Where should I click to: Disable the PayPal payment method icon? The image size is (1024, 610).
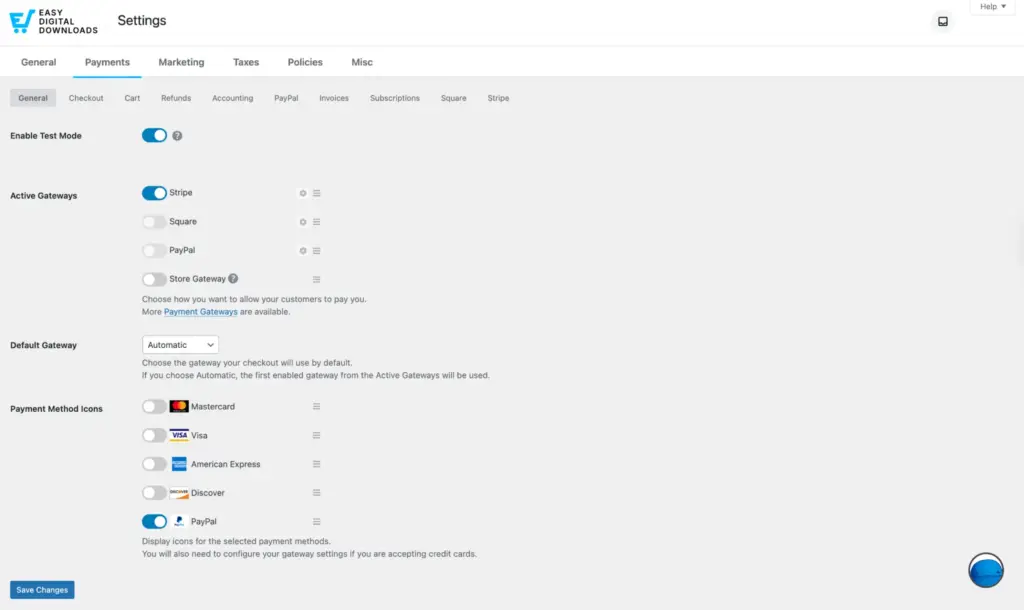point(154,521)
